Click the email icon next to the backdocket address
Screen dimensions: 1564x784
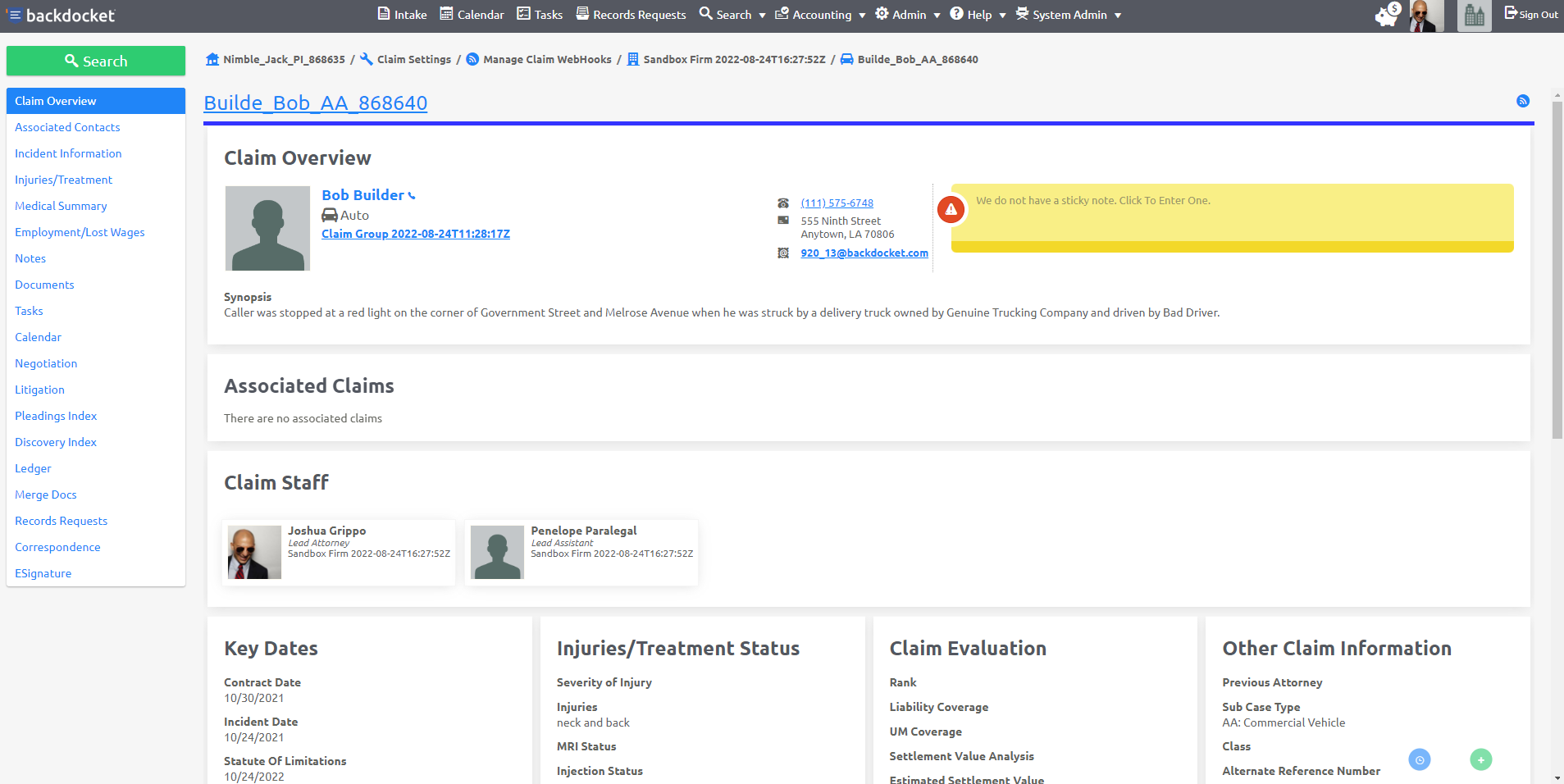pos(783,253)
